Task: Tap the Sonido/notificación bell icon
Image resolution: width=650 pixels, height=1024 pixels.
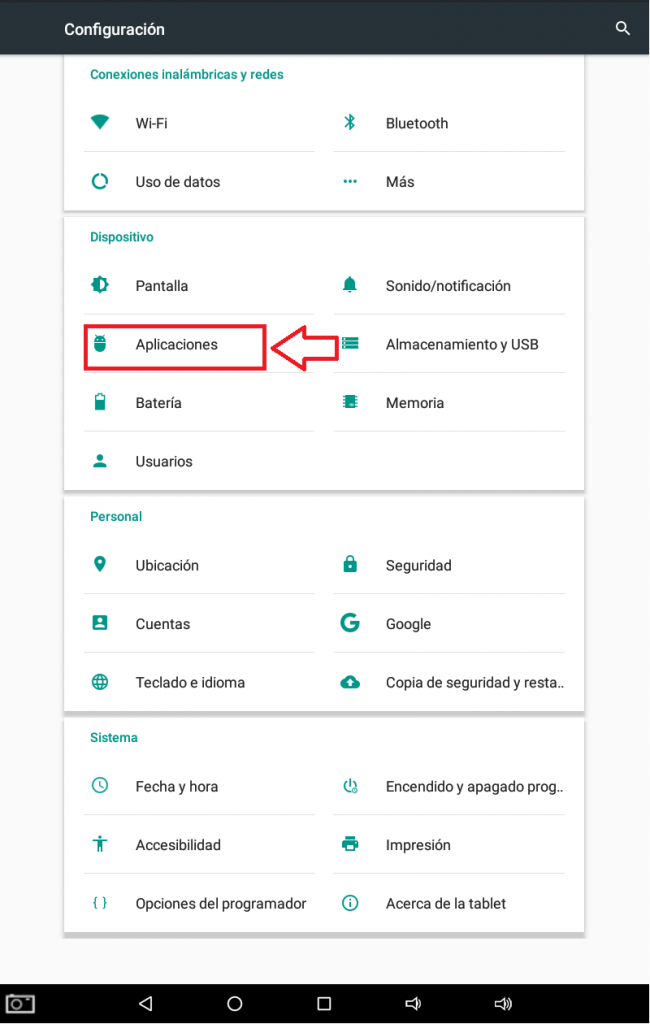Action: [x=350, y=285]
